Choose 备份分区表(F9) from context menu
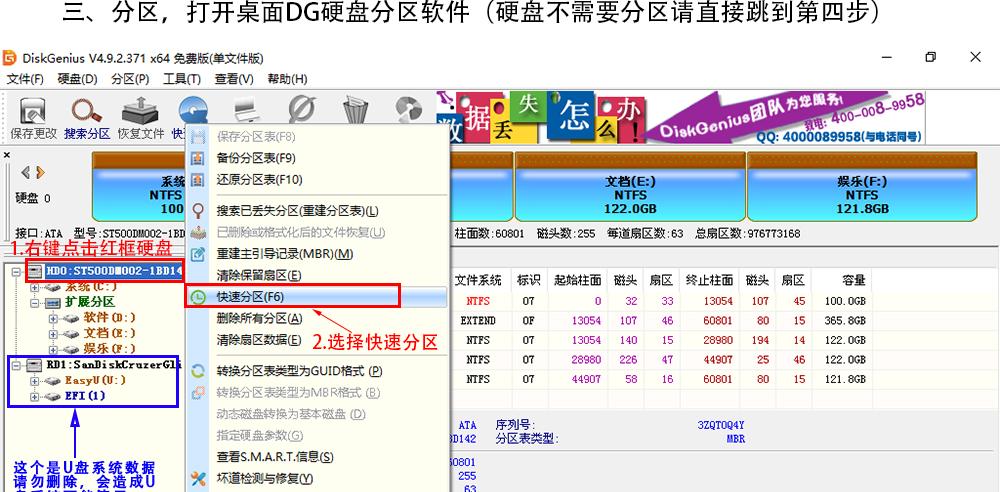Viewport: 1000px width, 492px height. click(317, 158)
